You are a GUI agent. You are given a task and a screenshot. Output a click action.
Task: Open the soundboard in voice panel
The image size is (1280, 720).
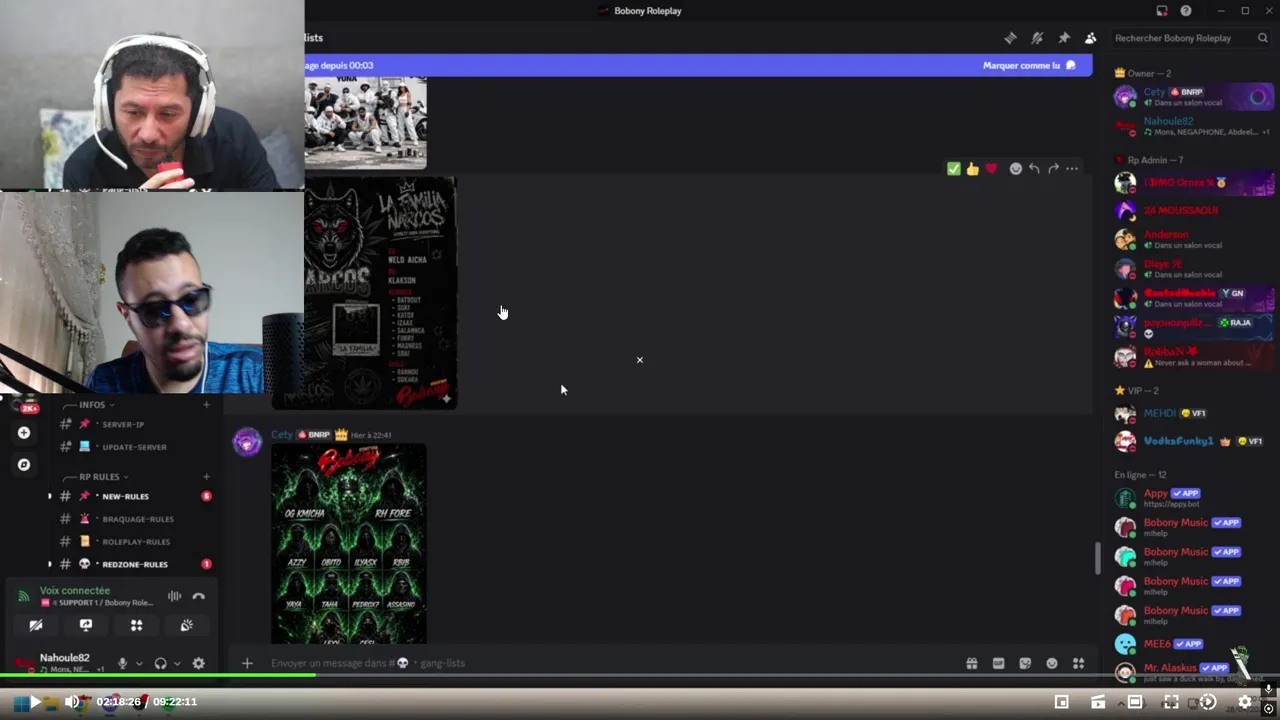click(x=186, y=625)
